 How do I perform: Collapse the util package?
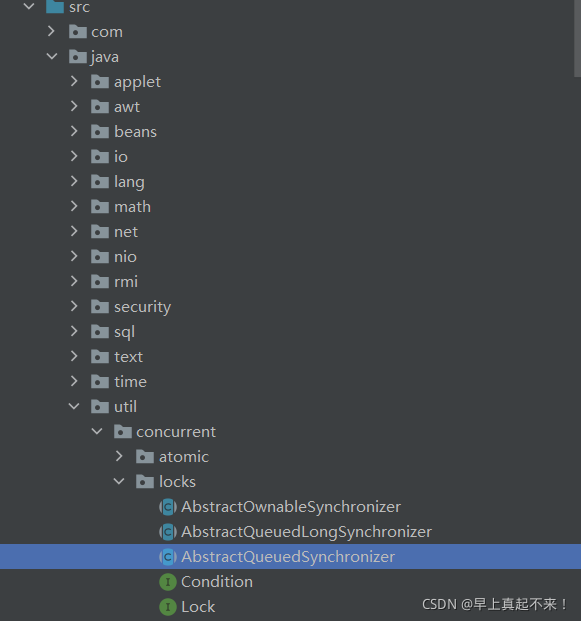click(74, 406)
